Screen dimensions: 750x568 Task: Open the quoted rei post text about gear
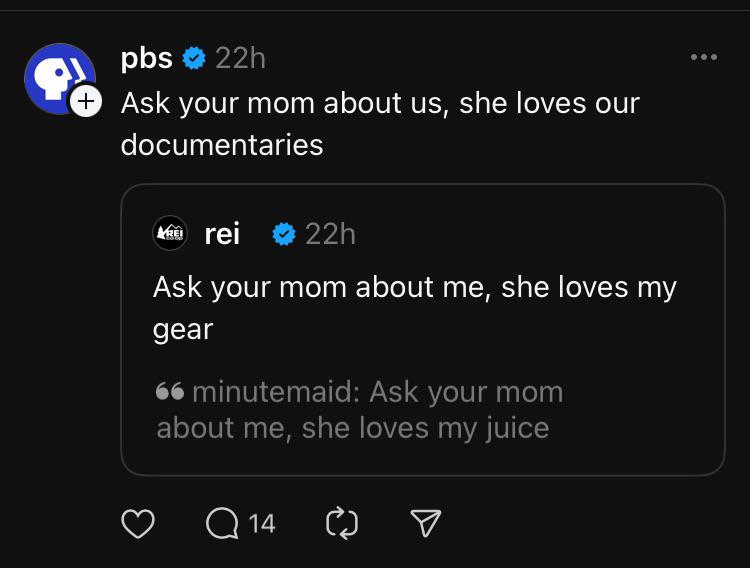coord(414,307)
